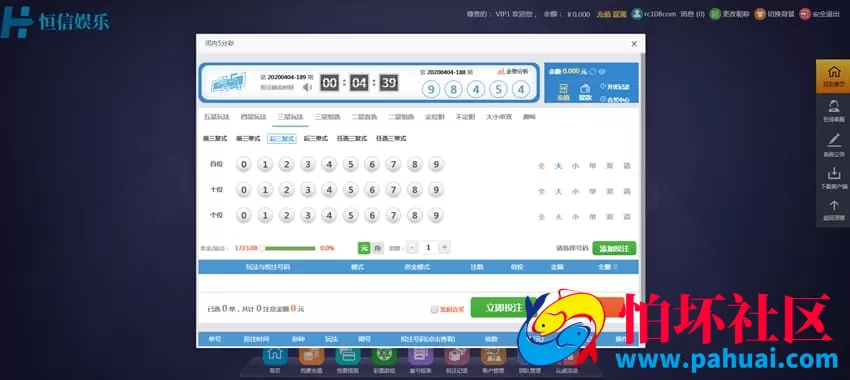
Task: Open the 五星玩法 tab
Action: (x=216, y=117)
